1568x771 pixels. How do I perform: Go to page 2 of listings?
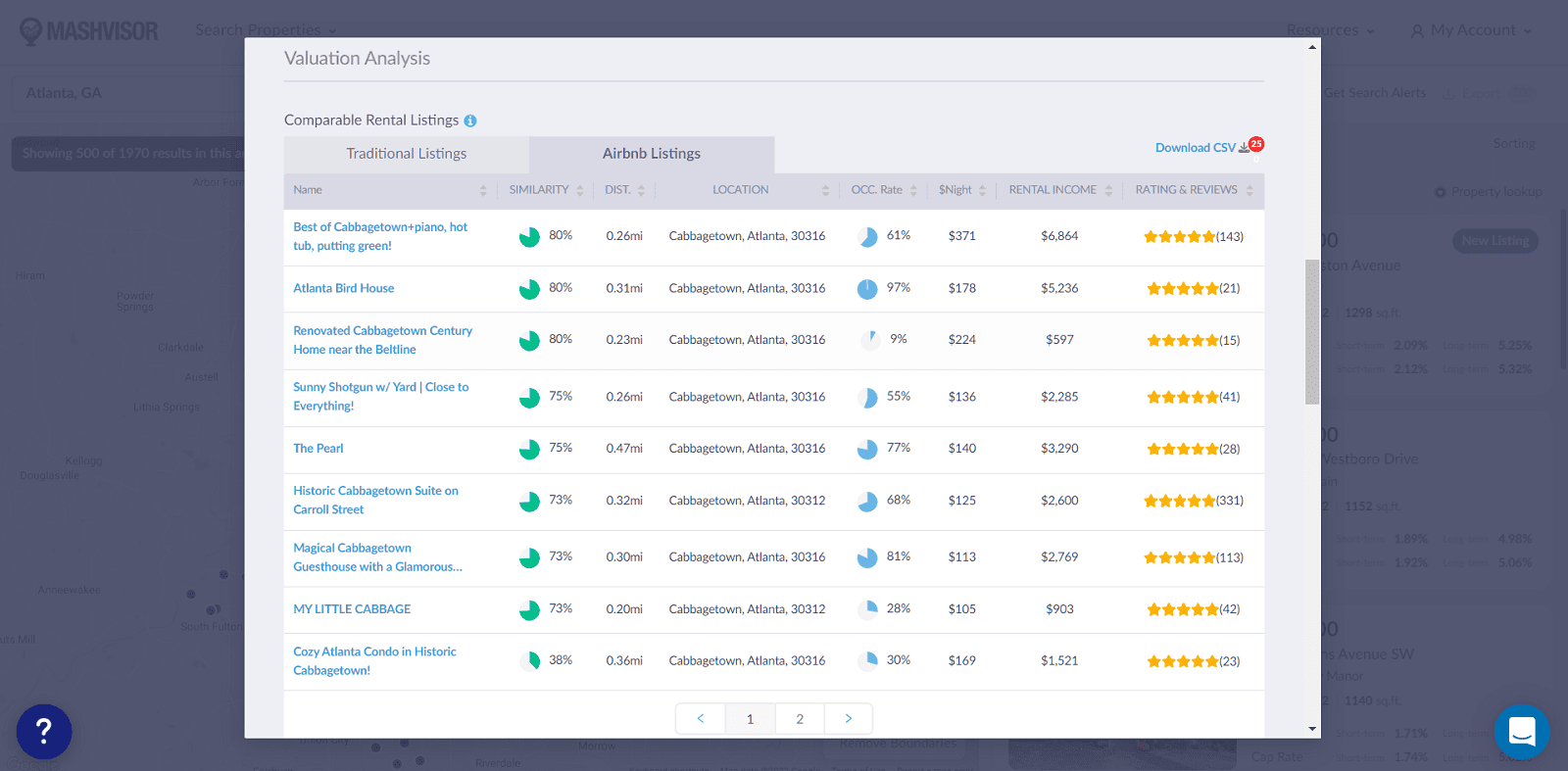(800, 718)
